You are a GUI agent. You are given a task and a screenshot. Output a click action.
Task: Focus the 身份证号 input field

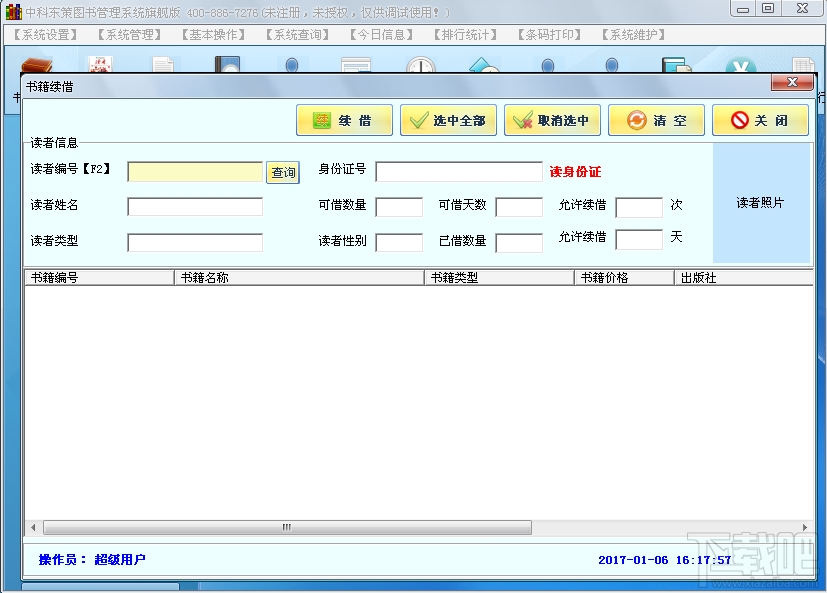coord(459,172)
